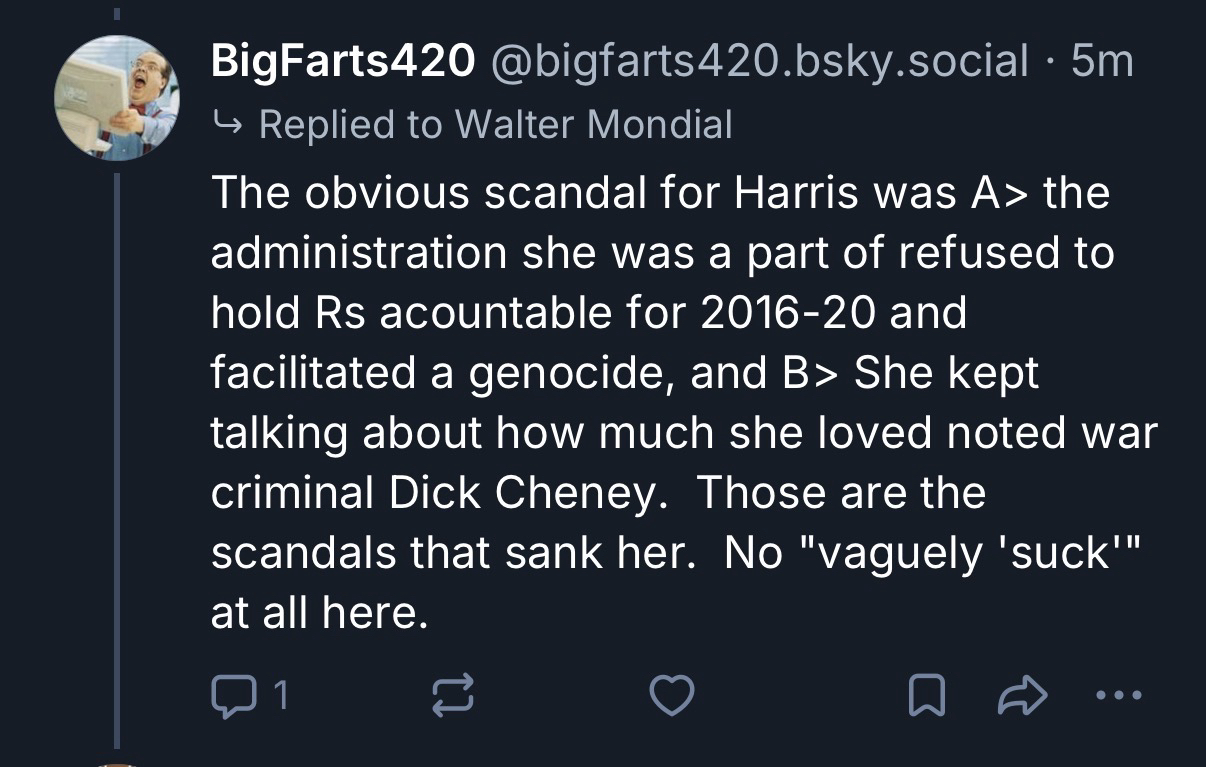Click the BigFarts420 display name

point(342,62)
